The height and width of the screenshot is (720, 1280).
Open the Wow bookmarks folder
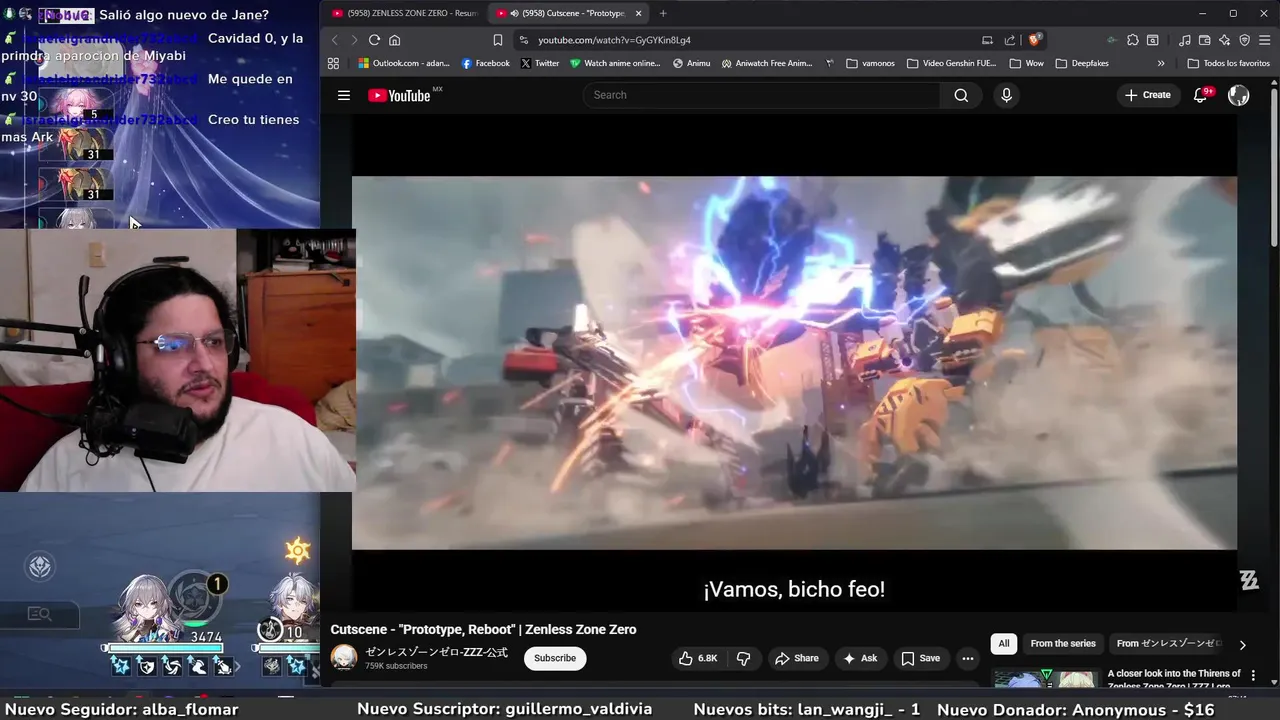[1027, 63]
